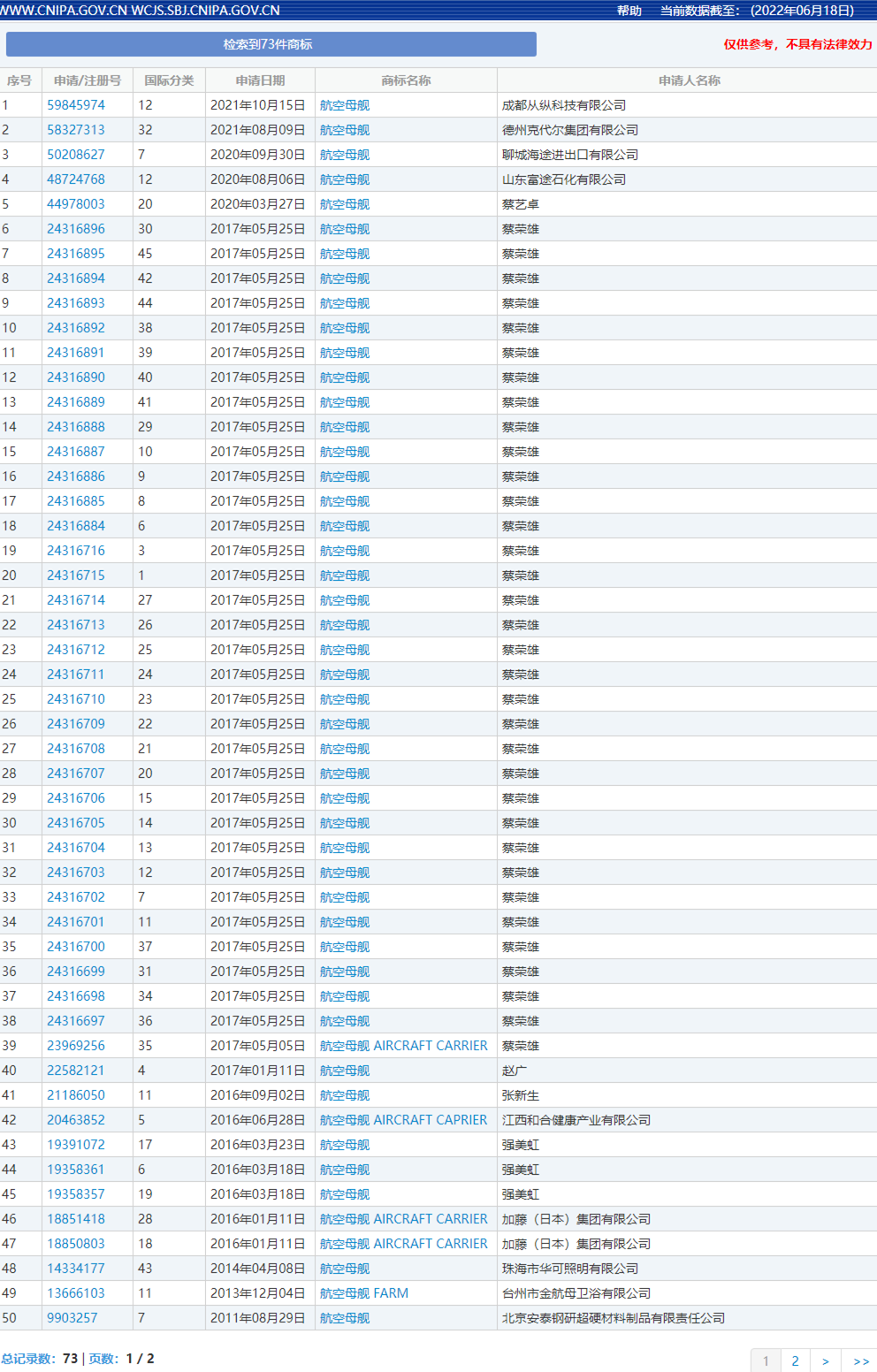
Task: Open application number 44978003
Action: (x=76, y=204)
